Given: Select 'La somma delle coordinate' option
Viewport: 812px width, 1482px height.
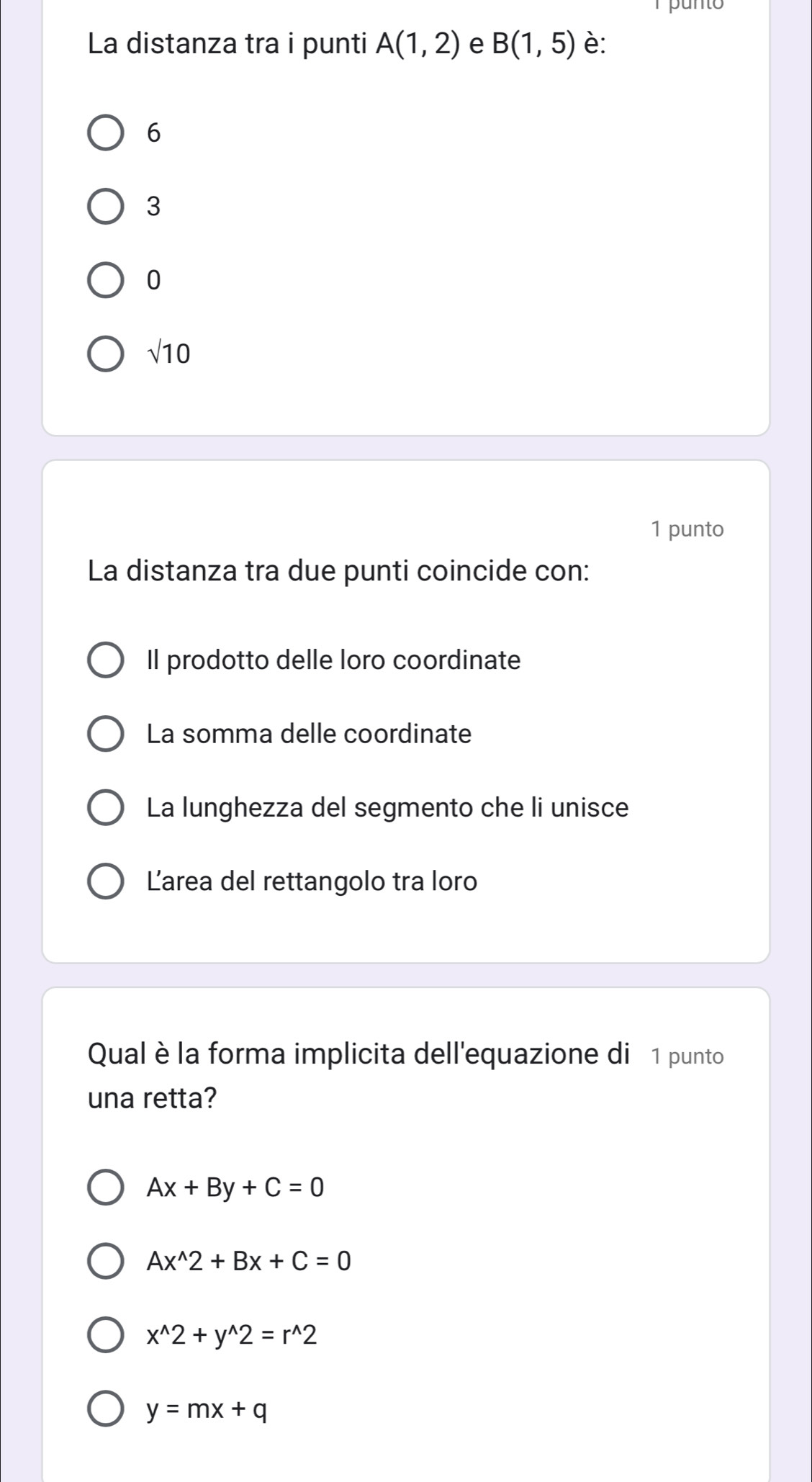Looking at the screenshot, I should point(105,734).
